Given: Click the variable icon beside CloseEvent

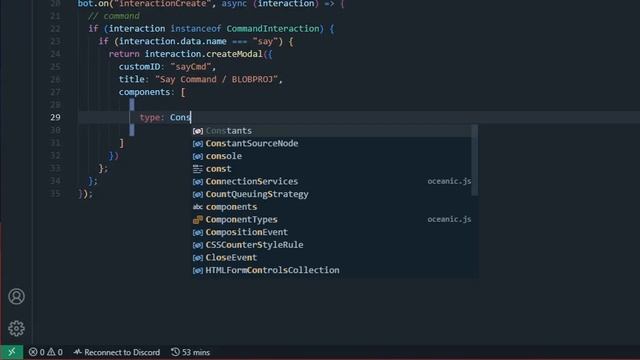Looking at the screenshot, I should click(x=198, y=258).
